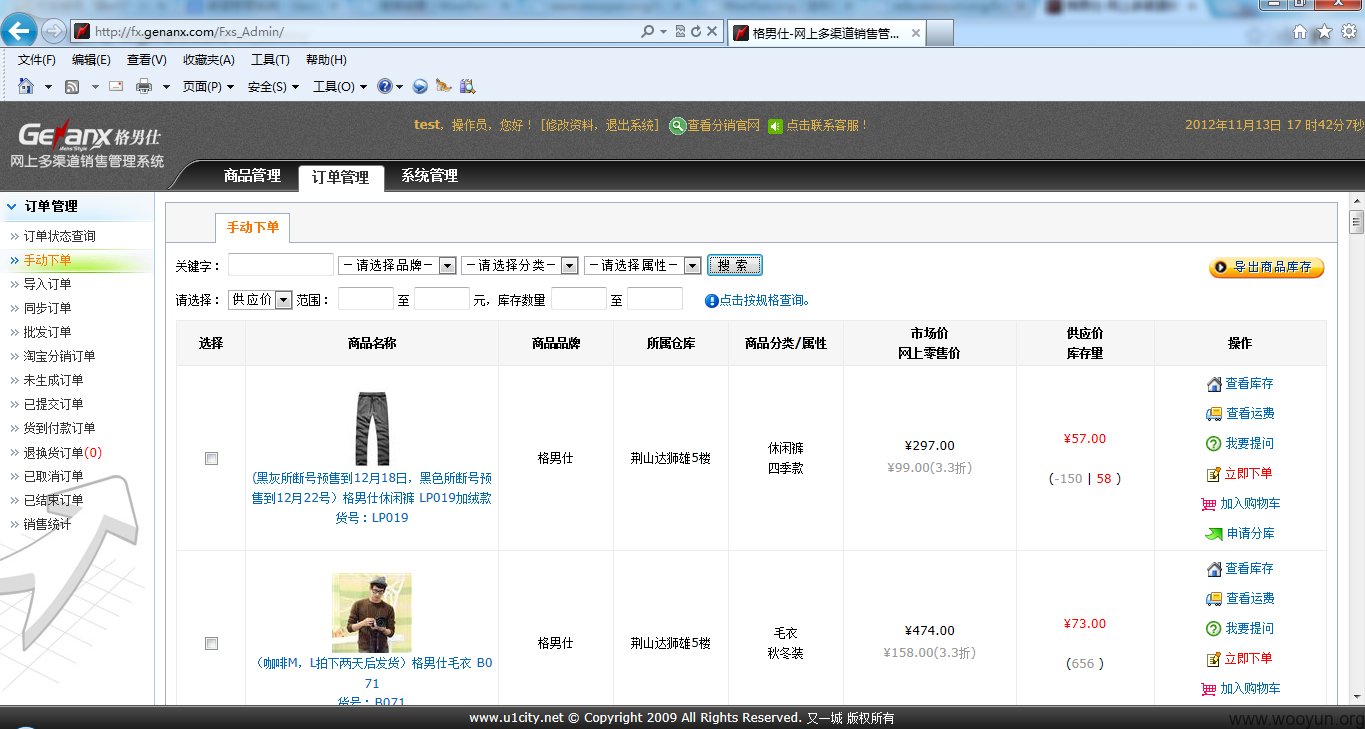1365x729 pixels.
Task: Open the 编辑(E) menu
Action: point(91,60)
